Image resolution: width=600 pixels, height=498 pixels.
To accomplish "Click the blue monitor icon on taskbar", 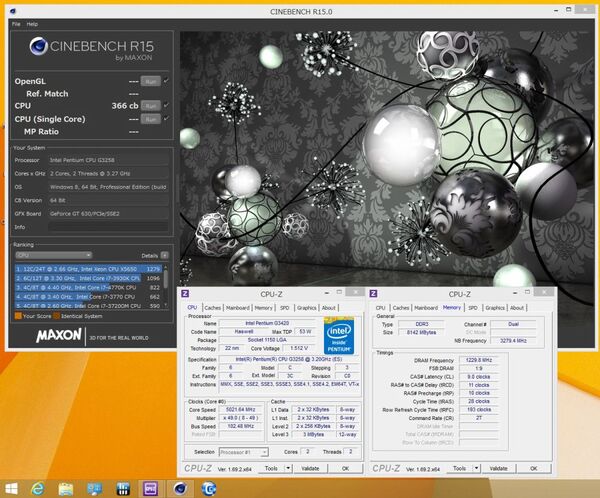I will [94, 489].
